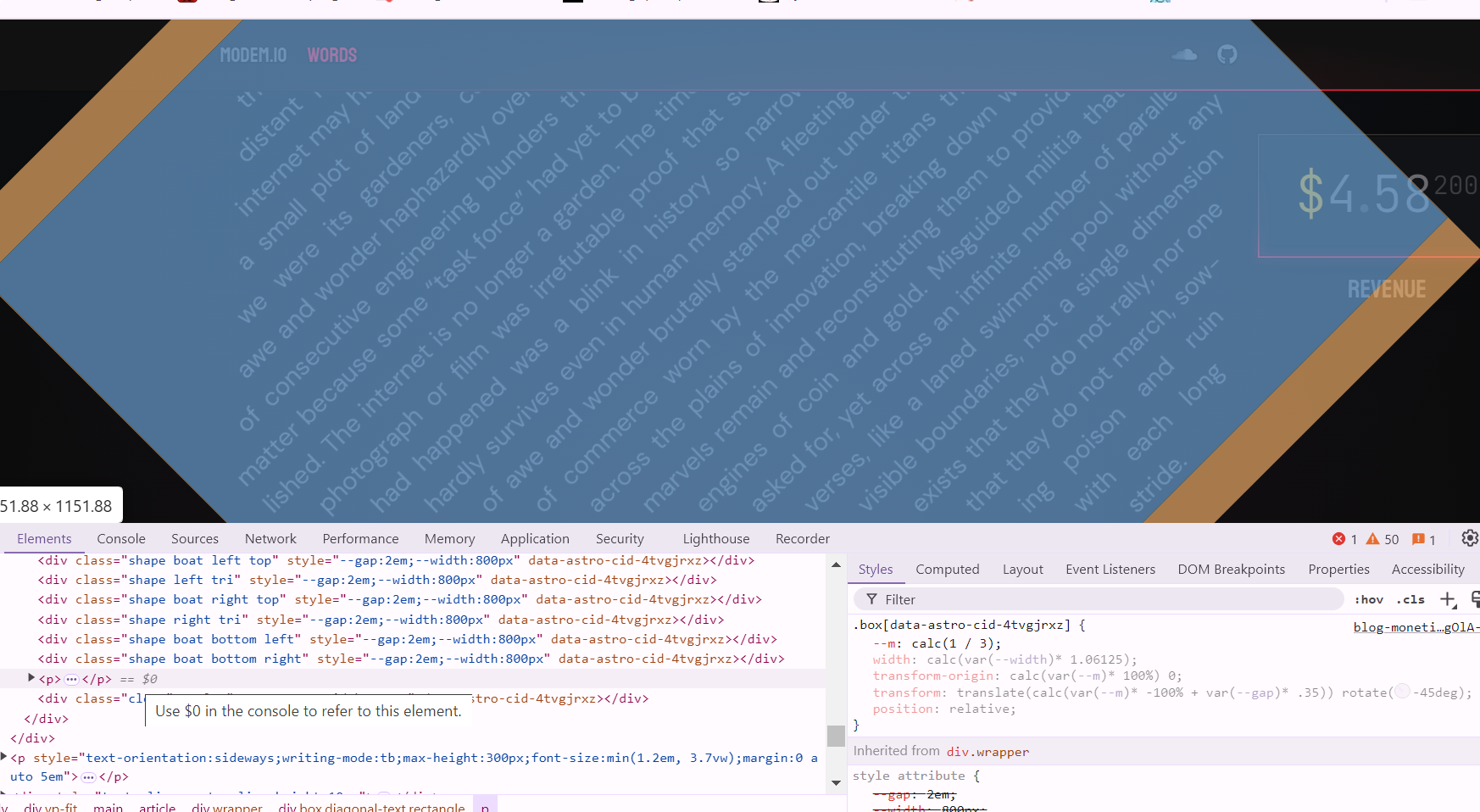Open the GitHub icon link on page

1227,55
